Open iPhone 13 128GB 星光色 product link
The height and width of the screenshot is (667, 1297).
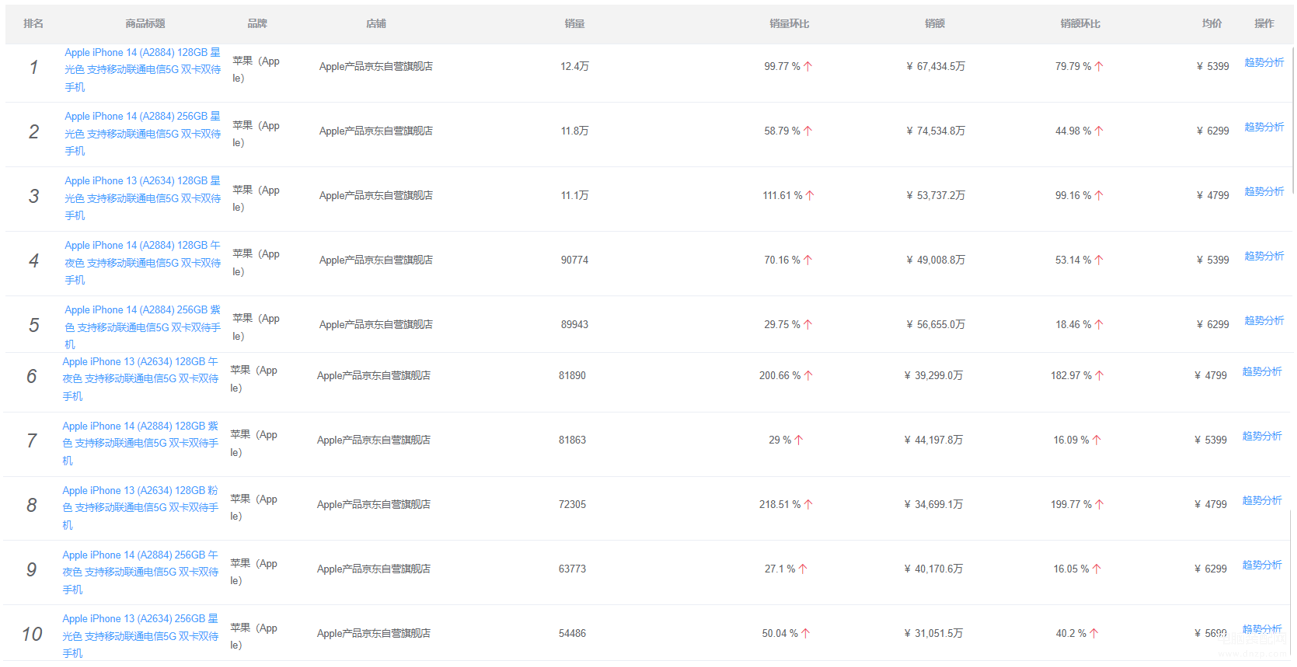point(143,197)
